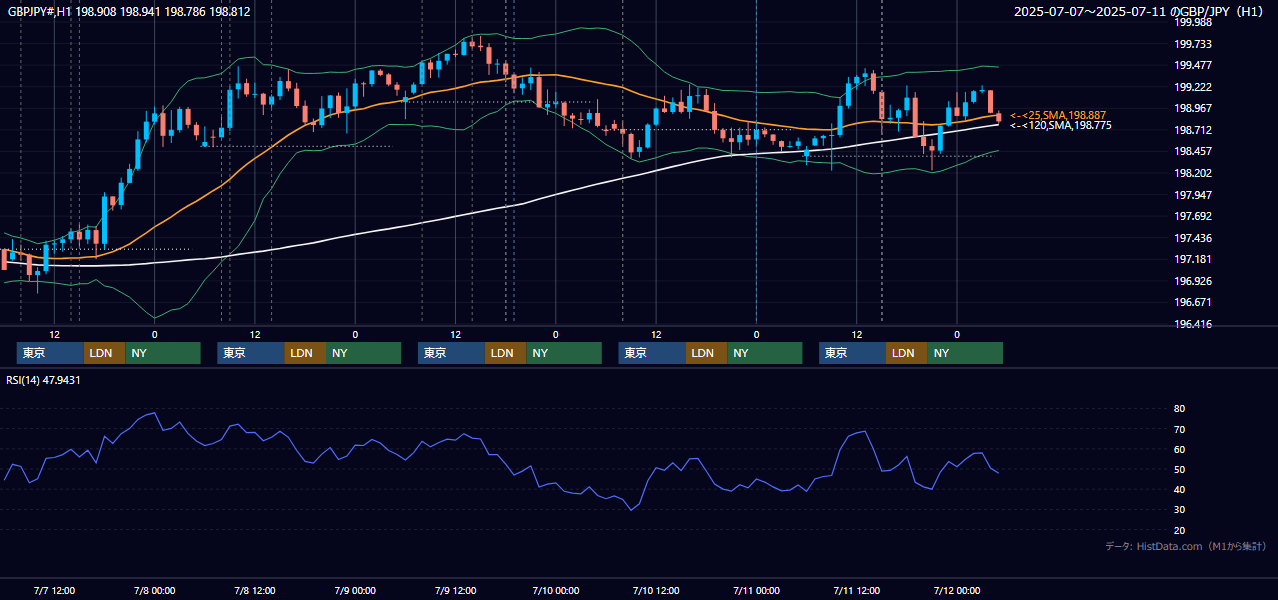Image resolution: width=1278 pixels, height=600 pixels.
Task: Select the 7/8 12:00 date label
Action: (254, 590)
